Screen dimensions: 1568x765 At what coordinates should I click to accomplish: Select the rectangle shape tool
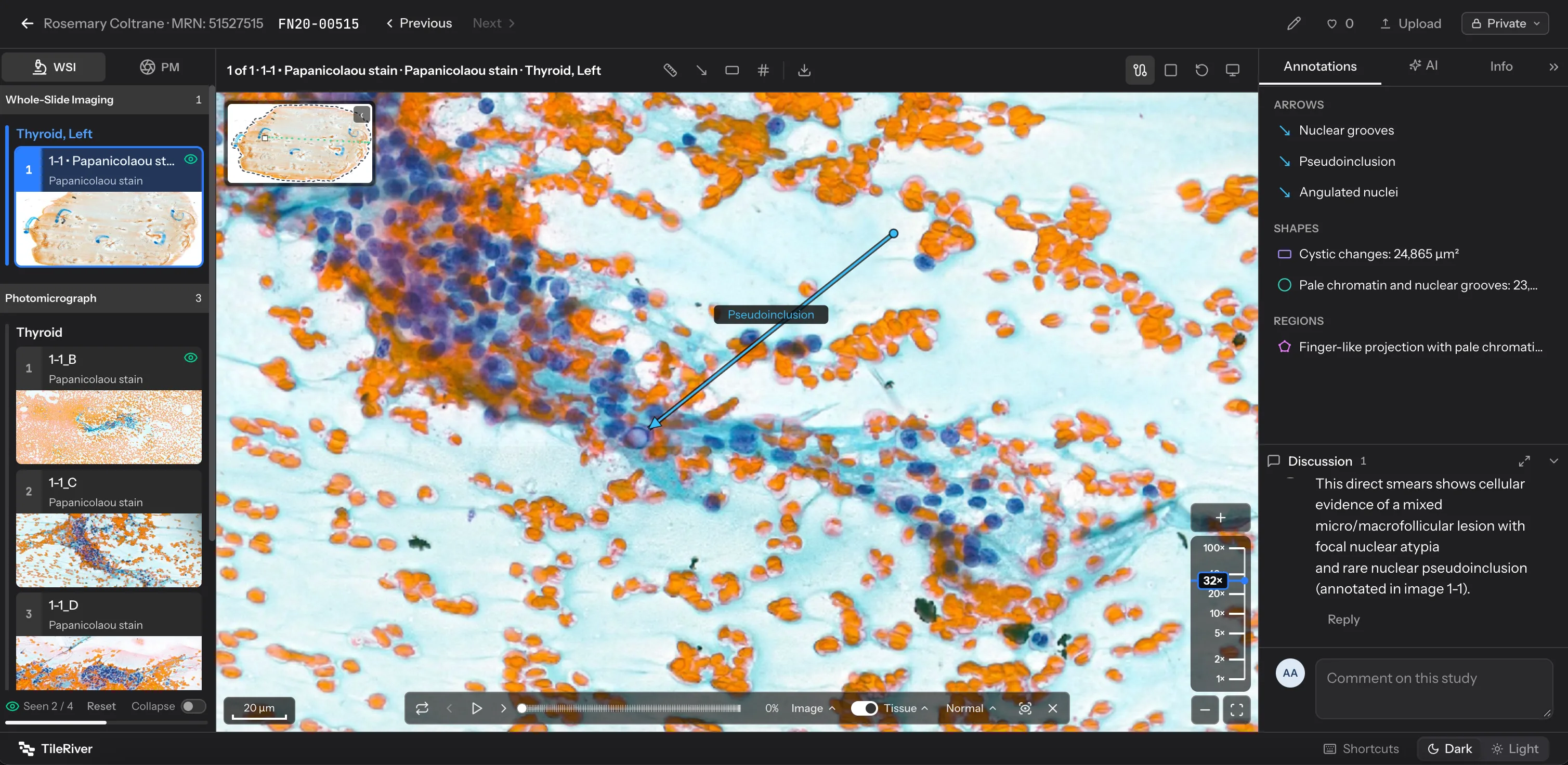coord(731,70)
